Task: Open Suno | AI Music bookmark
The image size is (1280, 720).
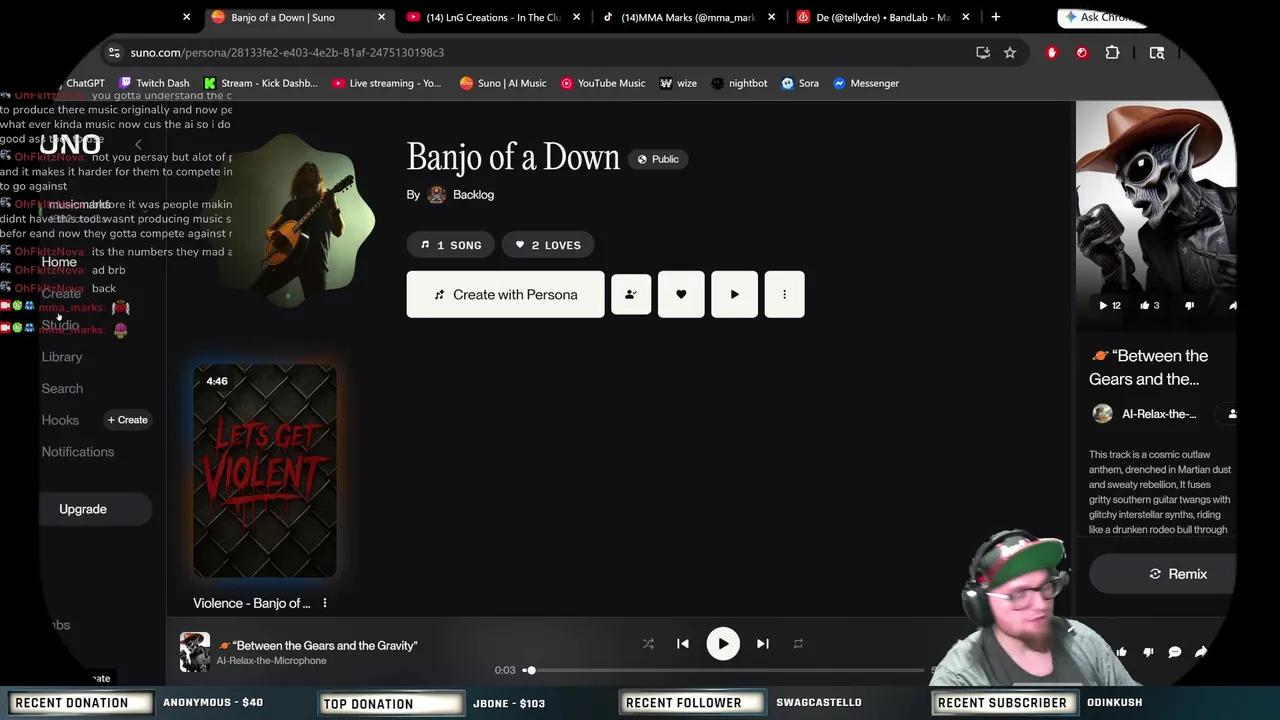Action: point(503,84)
